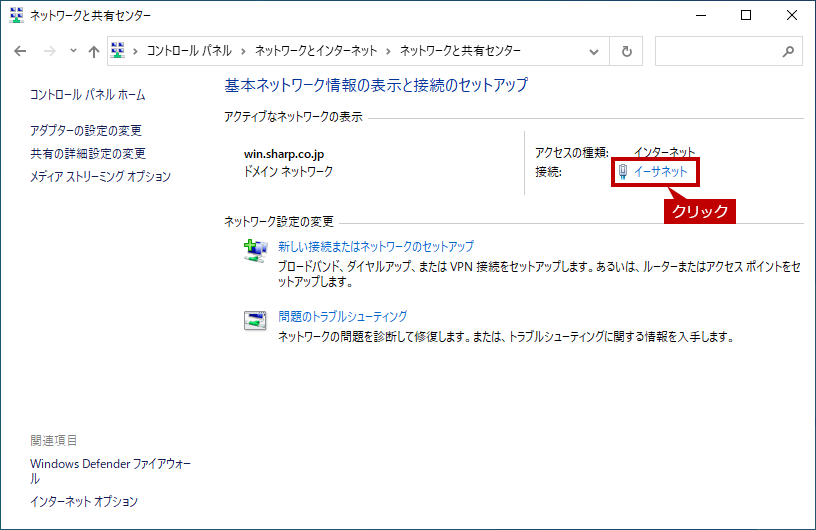816x530 pixels.
Task: Open 問題のトラブルシューティング link
Action: pos(342,316)
